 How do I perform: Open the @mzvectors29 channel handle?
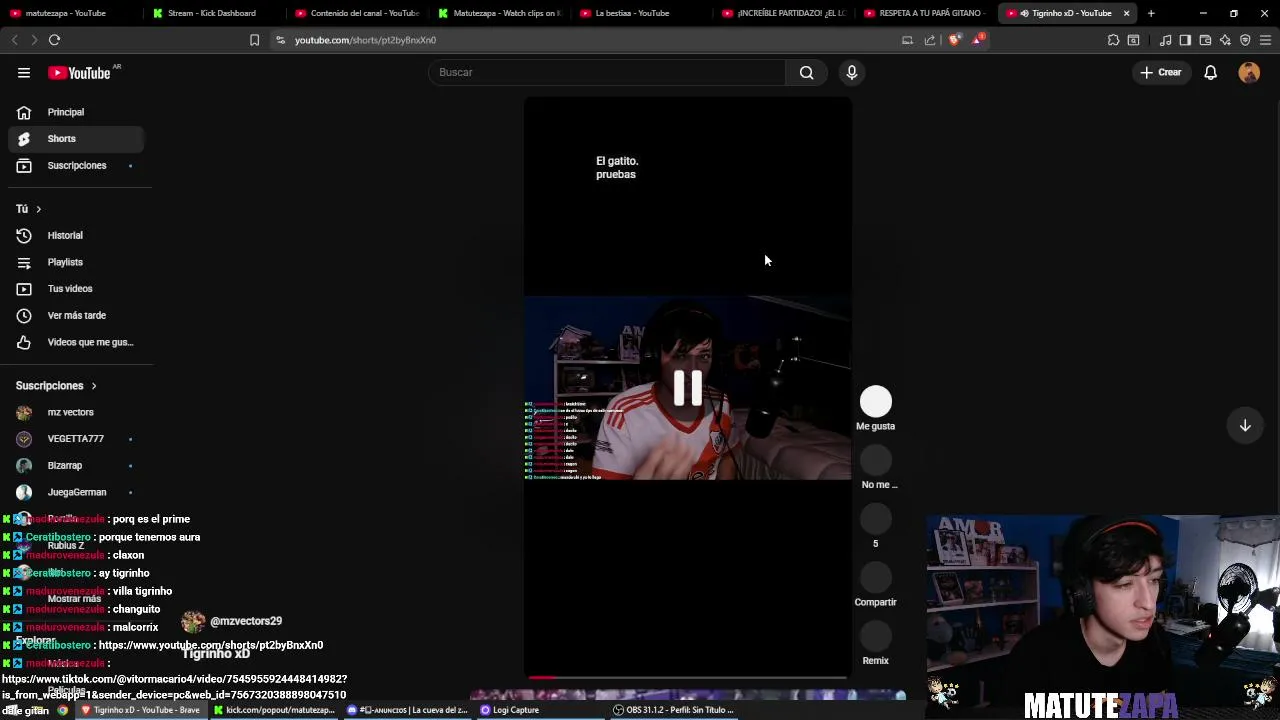[246, 621]
